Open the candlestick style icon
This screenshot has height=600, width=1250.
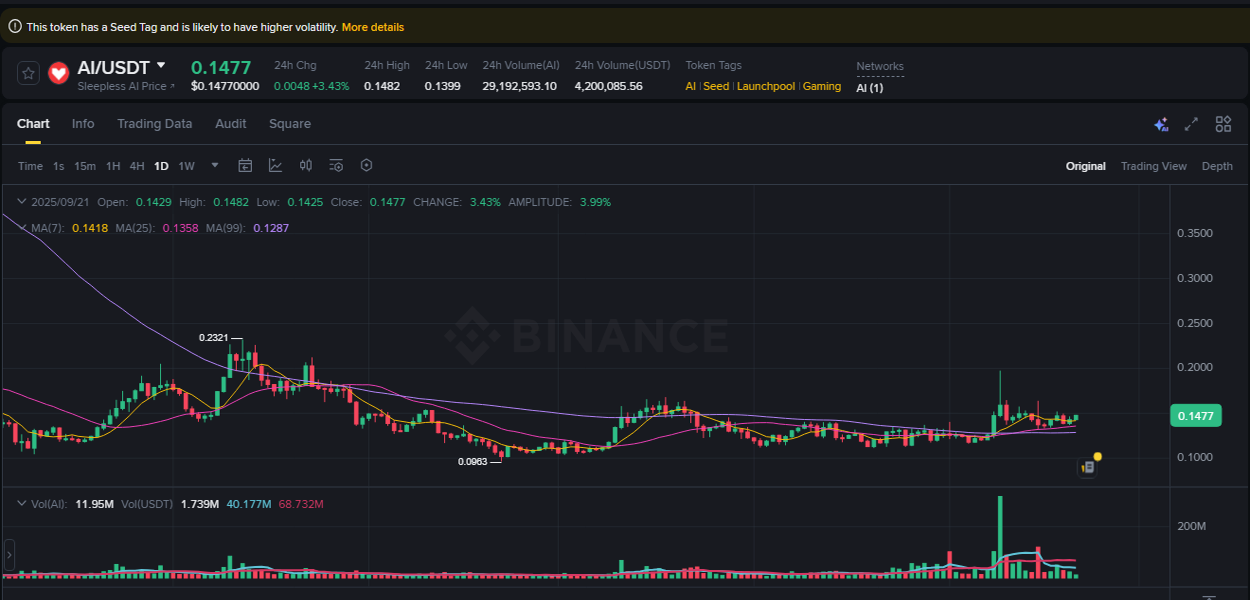(306, 165)
